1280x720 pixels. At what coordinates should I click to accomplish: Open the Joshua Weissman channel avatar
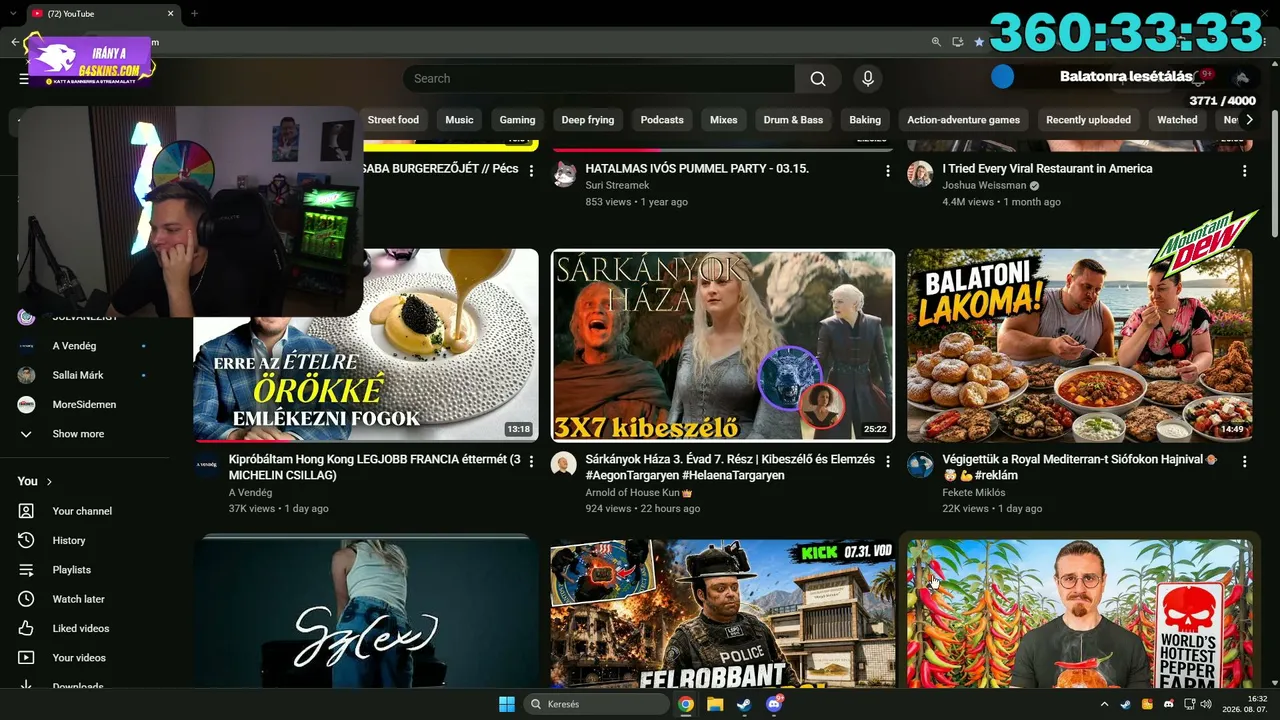tap(920, 174)
